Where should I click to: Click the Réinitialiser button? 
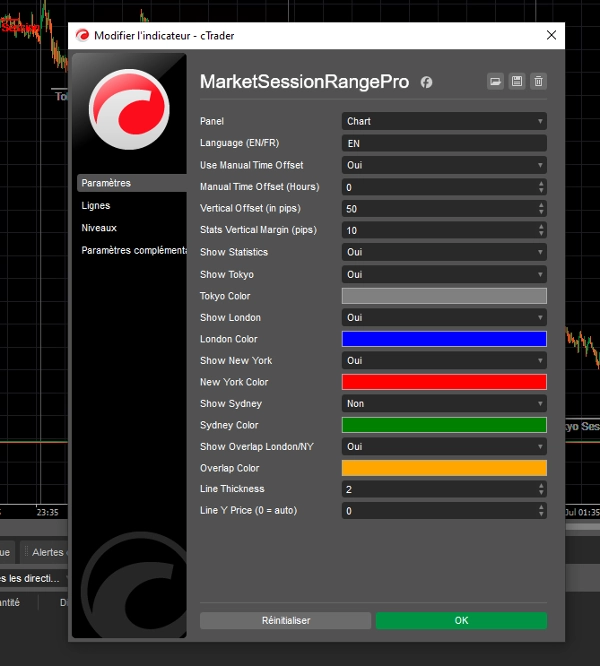pos(285,621)
